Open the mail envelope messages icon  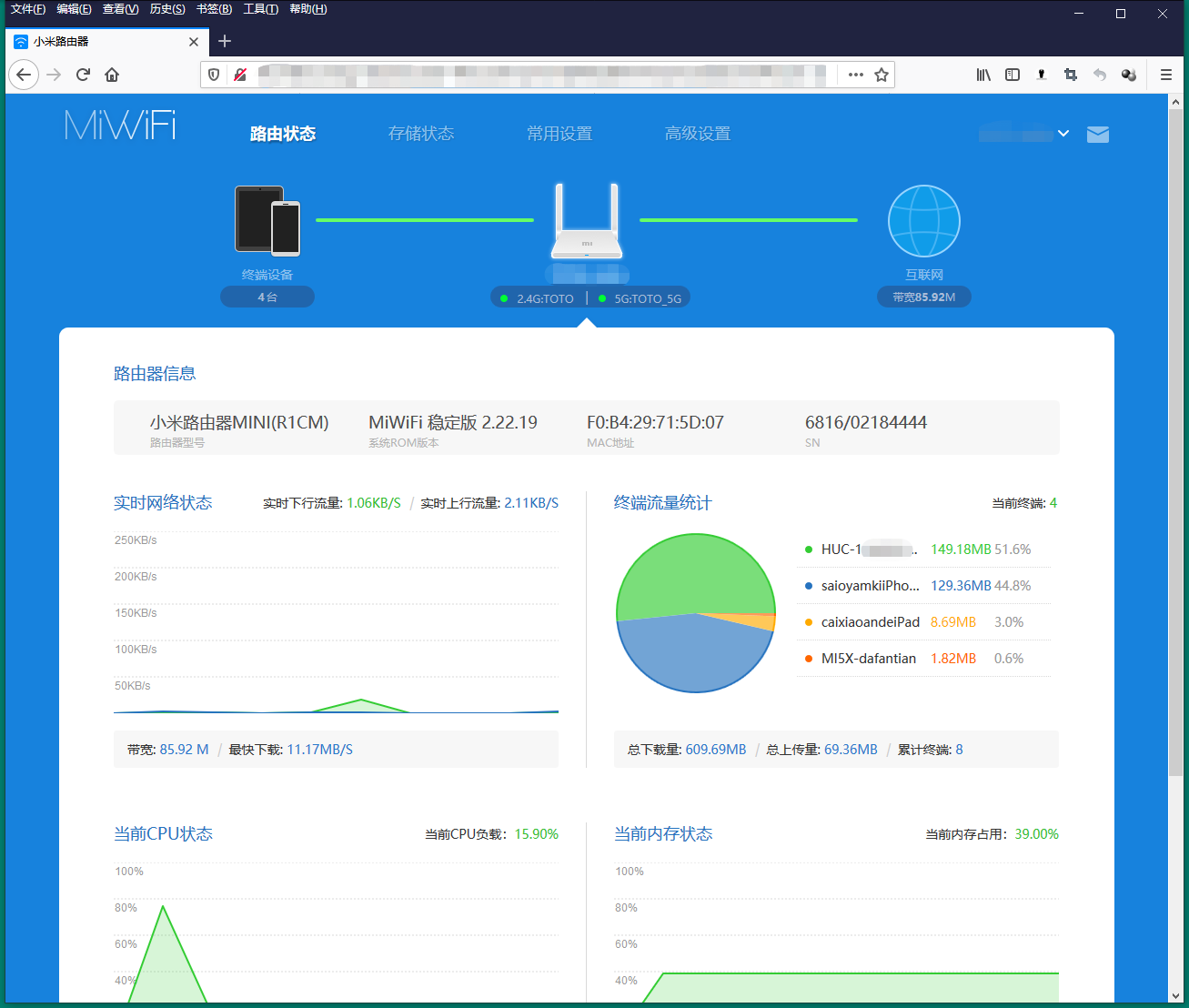pos(1098,135)
